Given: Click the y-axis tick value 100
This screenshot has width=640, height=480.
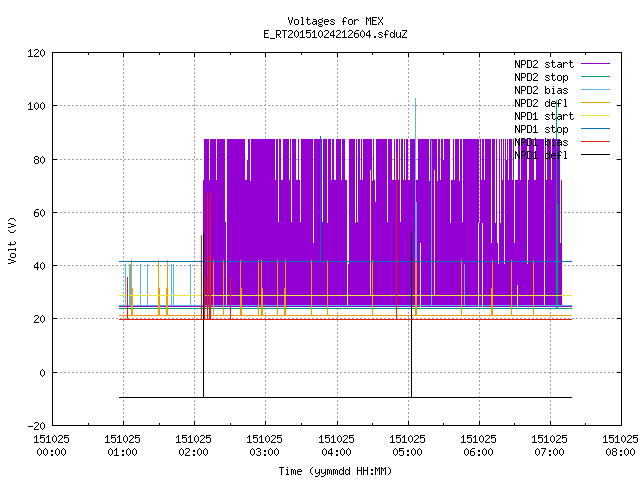Looking at the screenshot, I should coord(36,106).
